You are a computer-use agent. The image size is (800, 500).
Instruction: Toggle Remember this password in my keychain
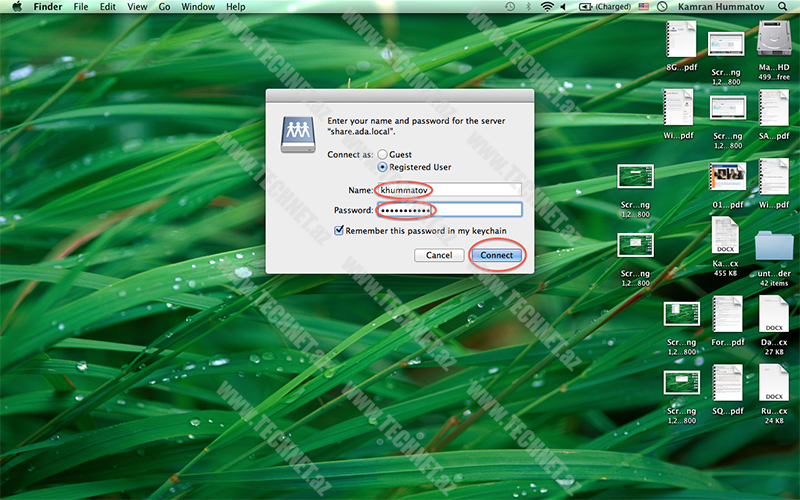coord(339,231)
